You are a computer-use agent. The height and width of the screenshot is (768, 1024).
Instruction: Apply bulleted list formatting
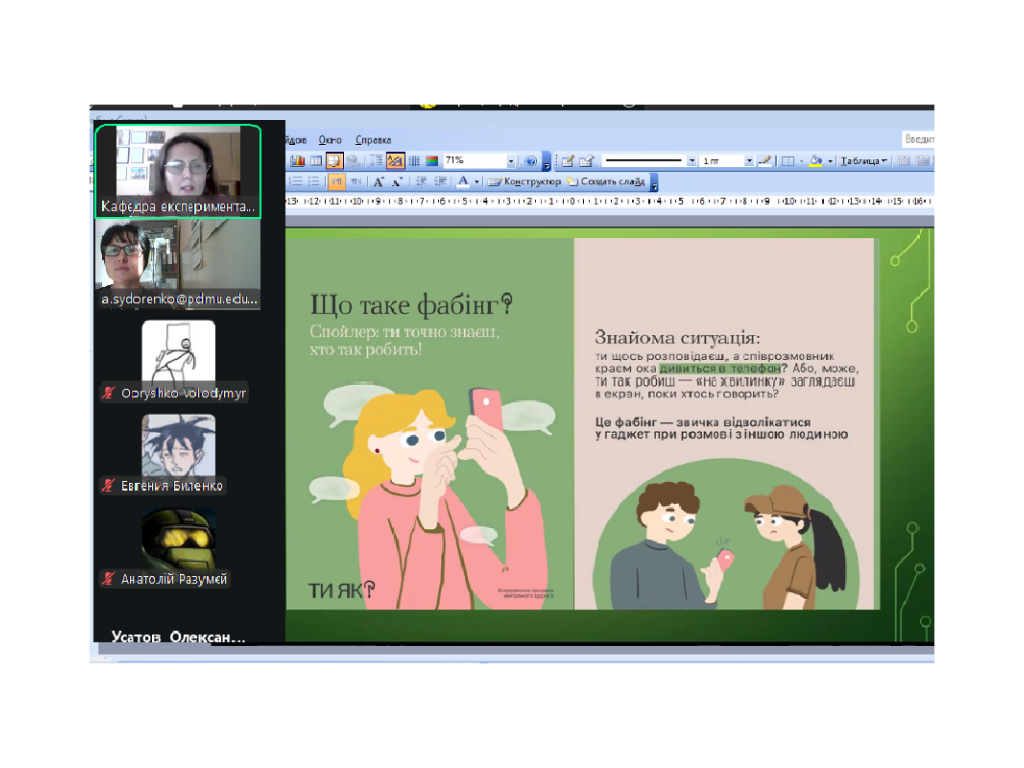coord(313,182)
